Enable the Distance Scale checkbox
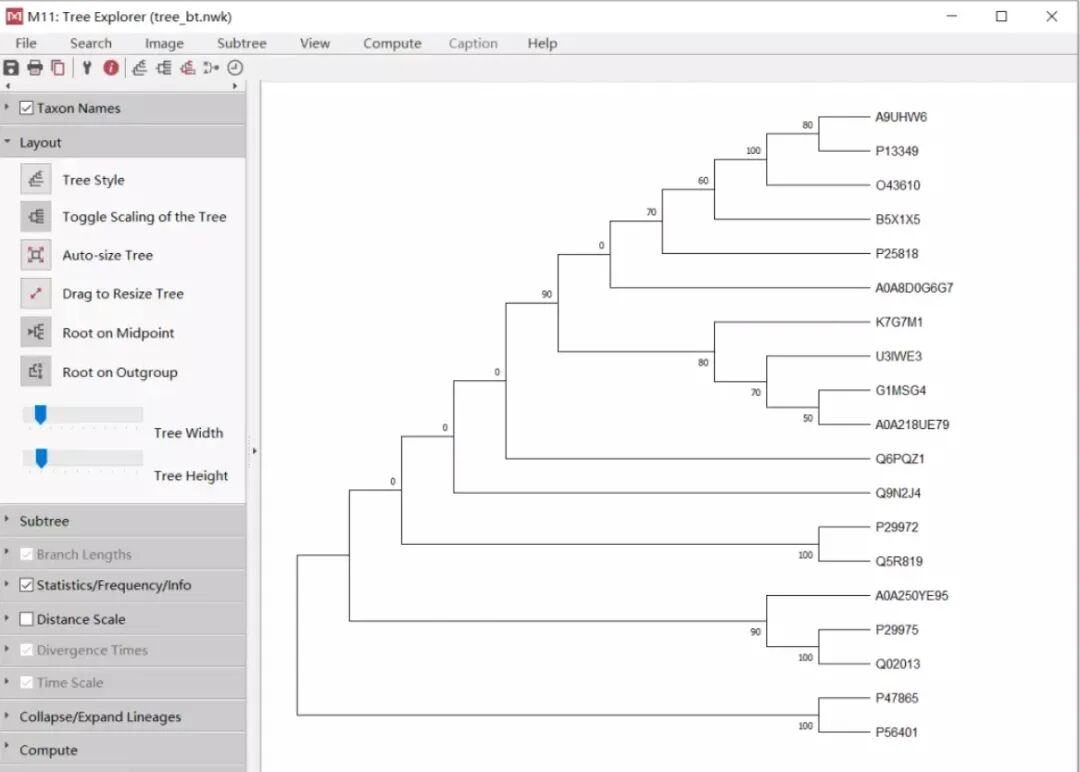The height and width of the screenshot is (772, 1080). [x=26, y=619]
